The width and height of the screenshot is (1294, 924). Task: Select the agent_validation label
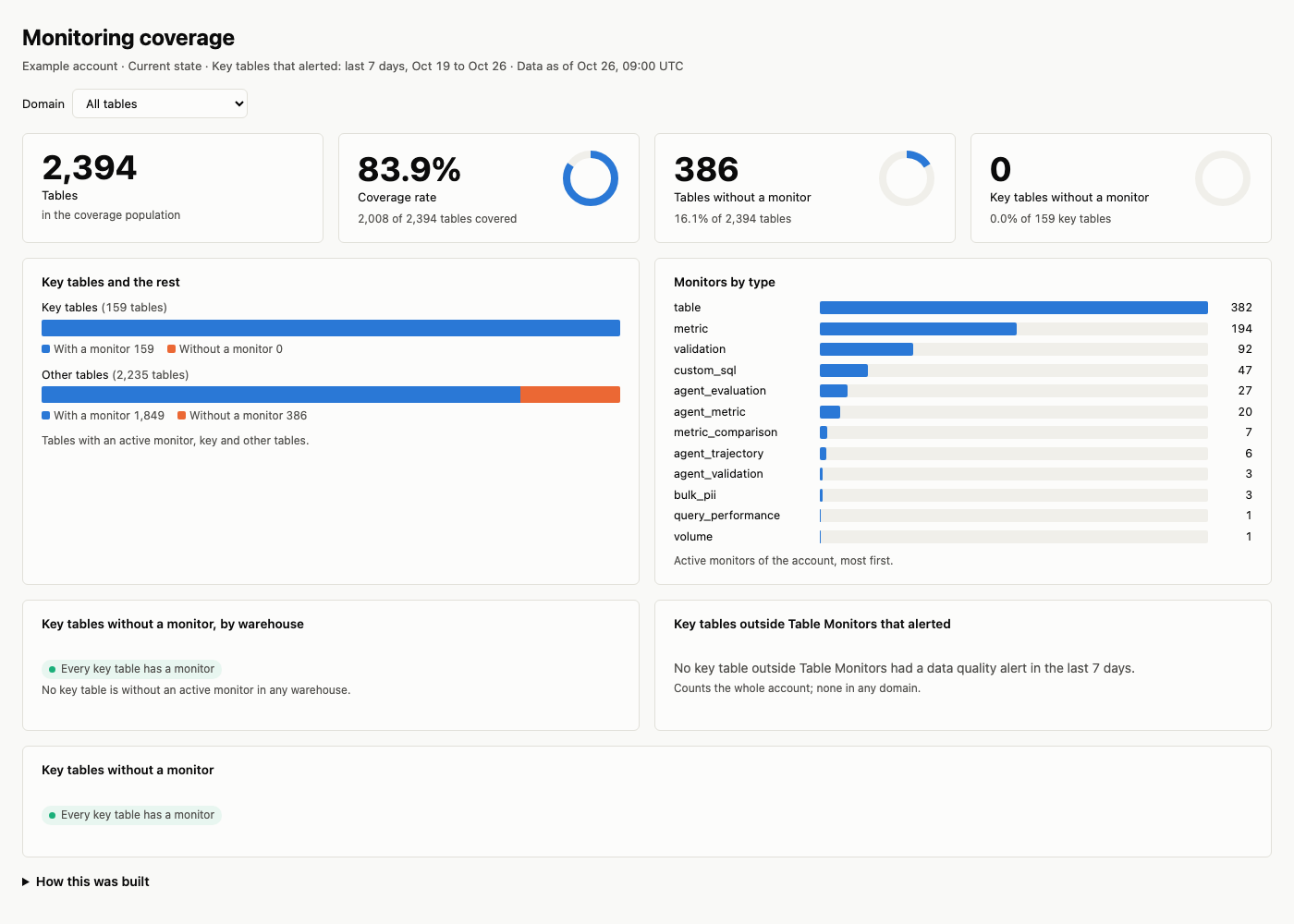(x=718, y=474)
